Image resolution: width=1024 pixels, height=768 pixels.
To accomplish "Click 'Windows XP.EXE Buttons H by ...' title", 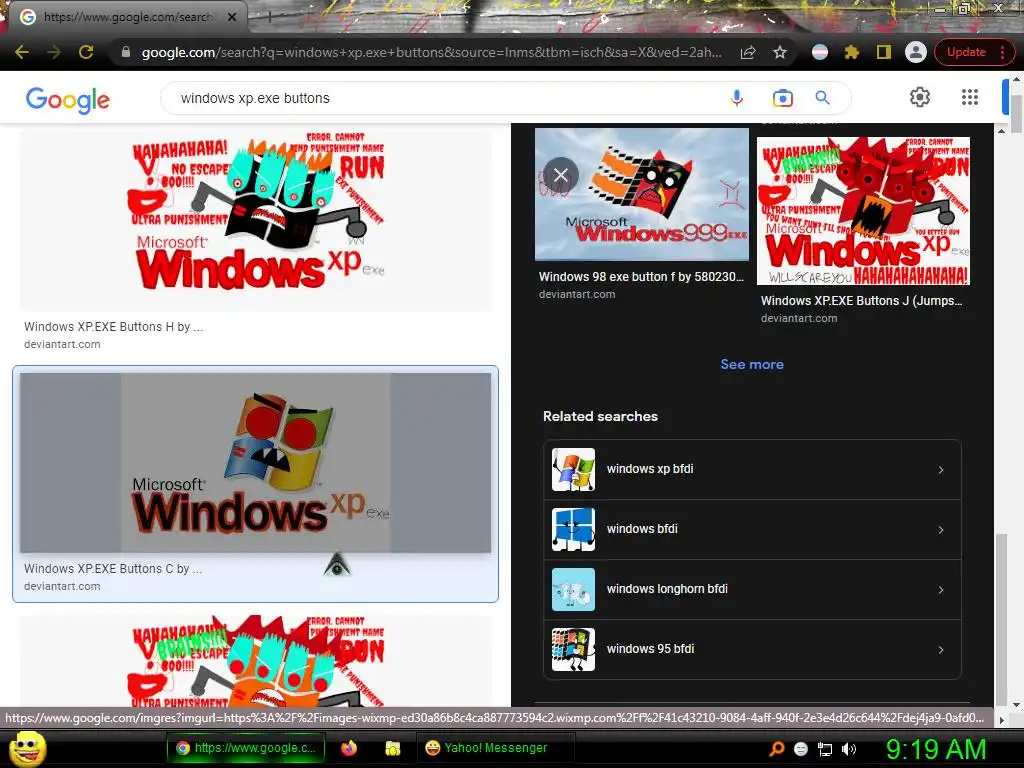I will click(114, 327).
